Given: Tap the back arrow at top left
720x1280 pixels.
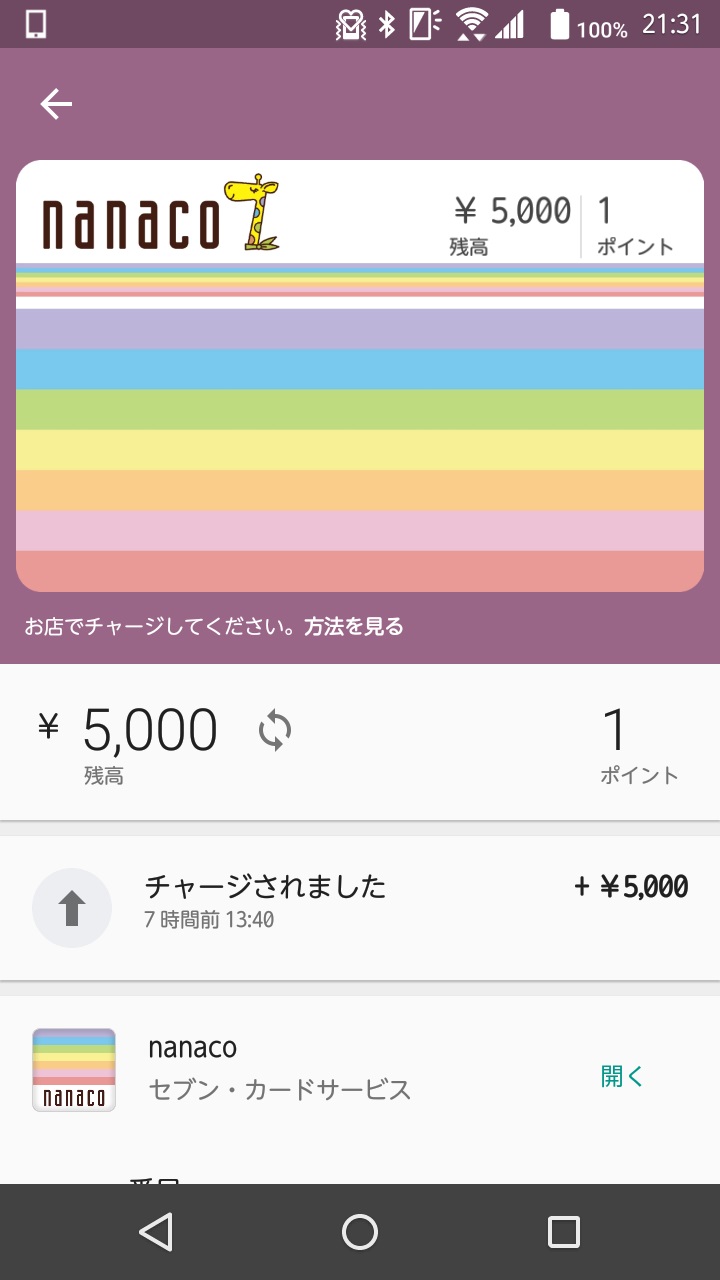Looking at the screenshot, I should click(56, 104).
